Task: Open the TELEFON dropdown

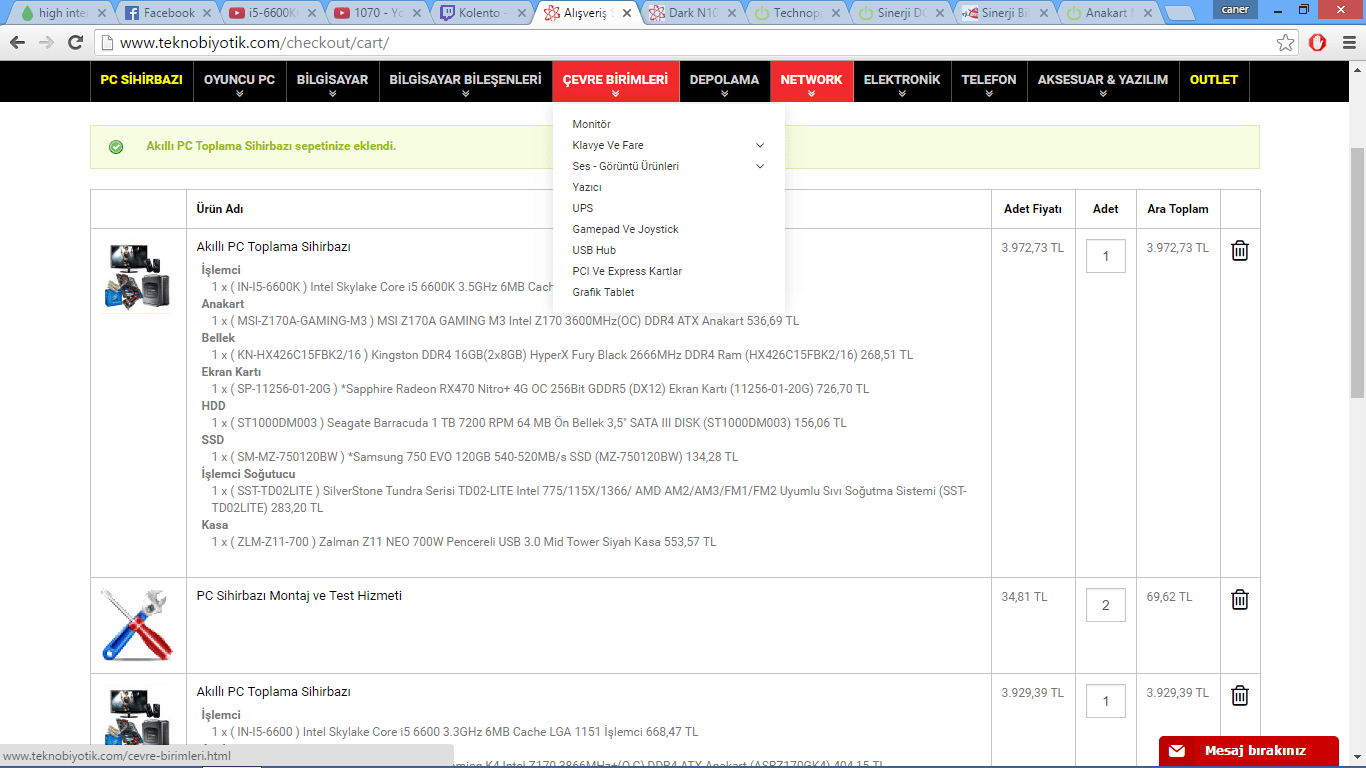Action: [x=989, y=81]
